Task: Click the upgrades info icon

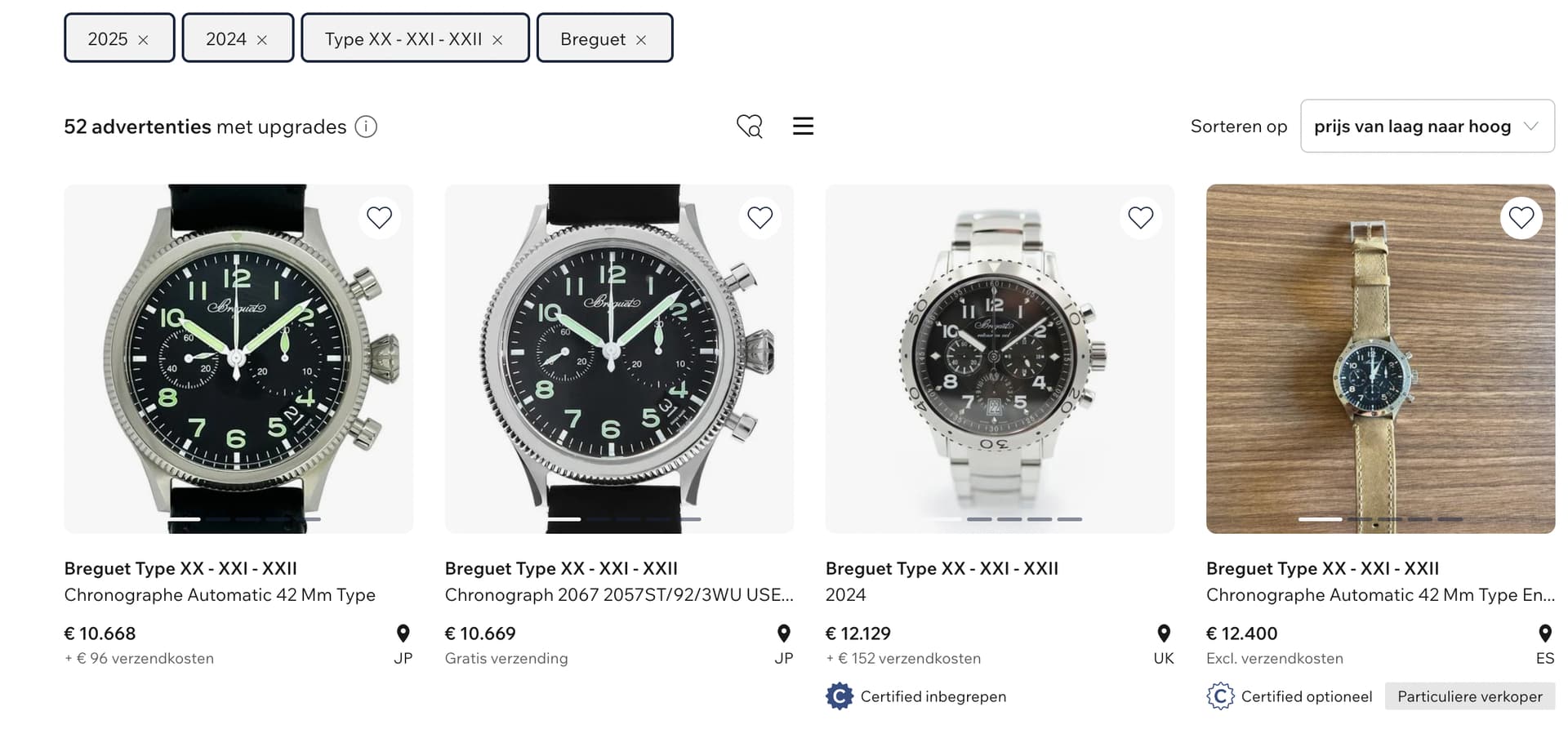Action: pyautogui.click(x=366, y=127)
